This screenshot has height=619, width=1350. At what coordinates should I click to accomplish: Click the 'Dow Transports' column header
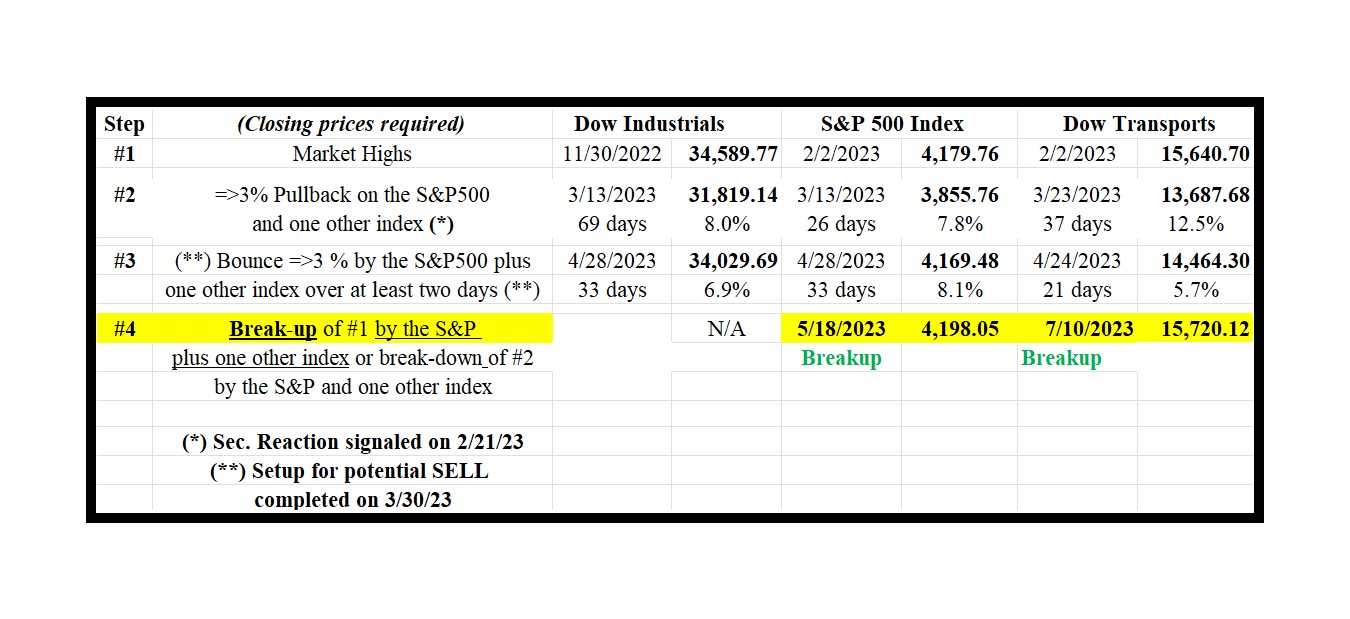[1139, 125]
